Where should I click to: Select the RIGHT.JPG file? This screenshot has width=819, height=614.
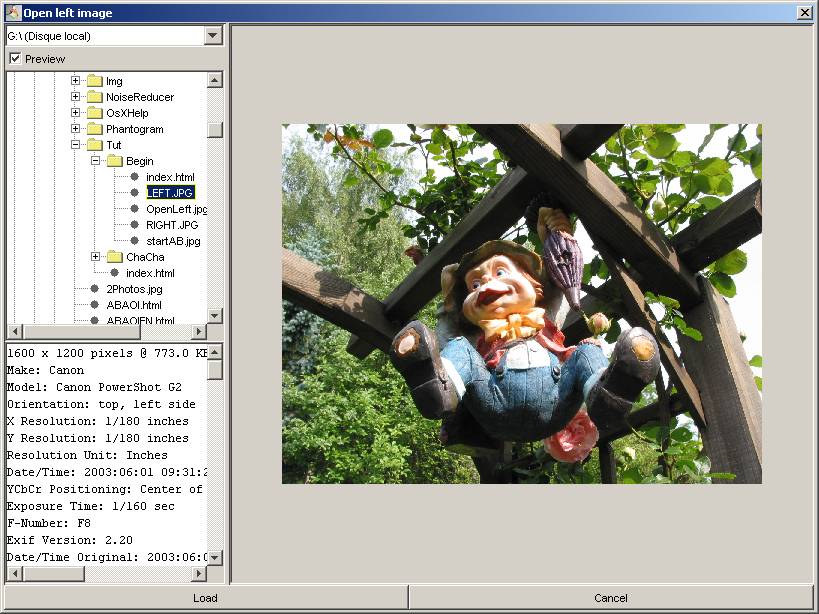172,225
